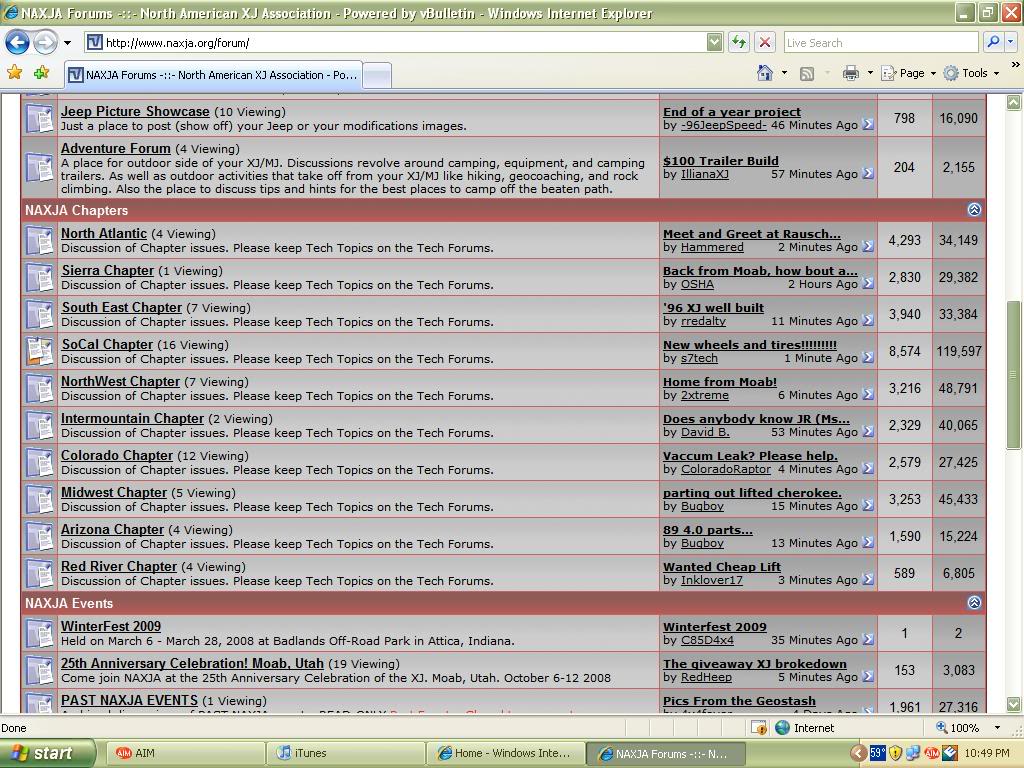Viewport: 1024px width, 768px height.
Task: Collapse the NAXJA Events category
Action: pyautogui.click(x=974, y=603)
